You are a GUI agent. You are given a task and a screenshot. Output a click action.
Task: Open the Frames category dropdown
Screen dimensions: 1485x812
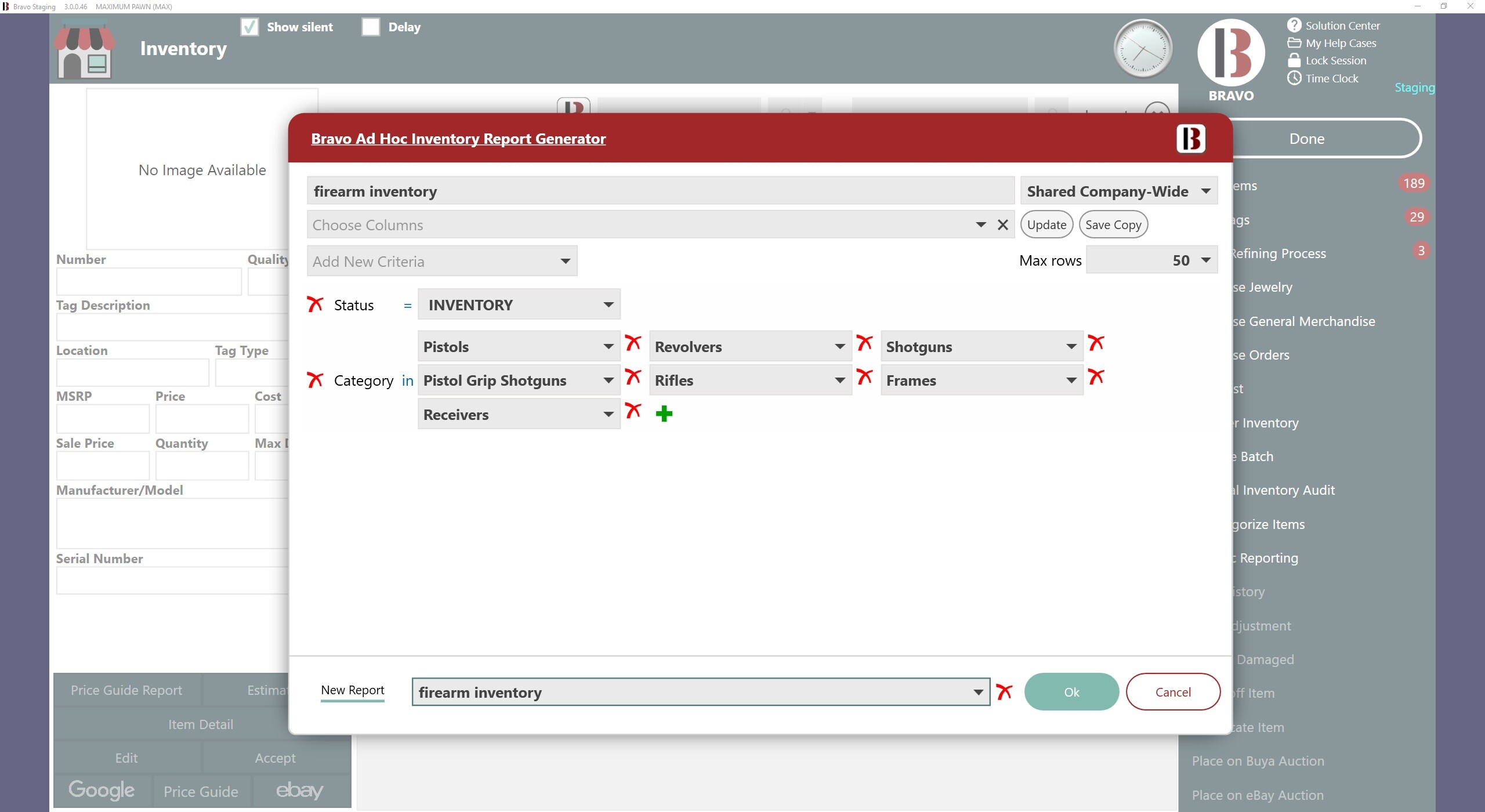[x=981, y=380]
